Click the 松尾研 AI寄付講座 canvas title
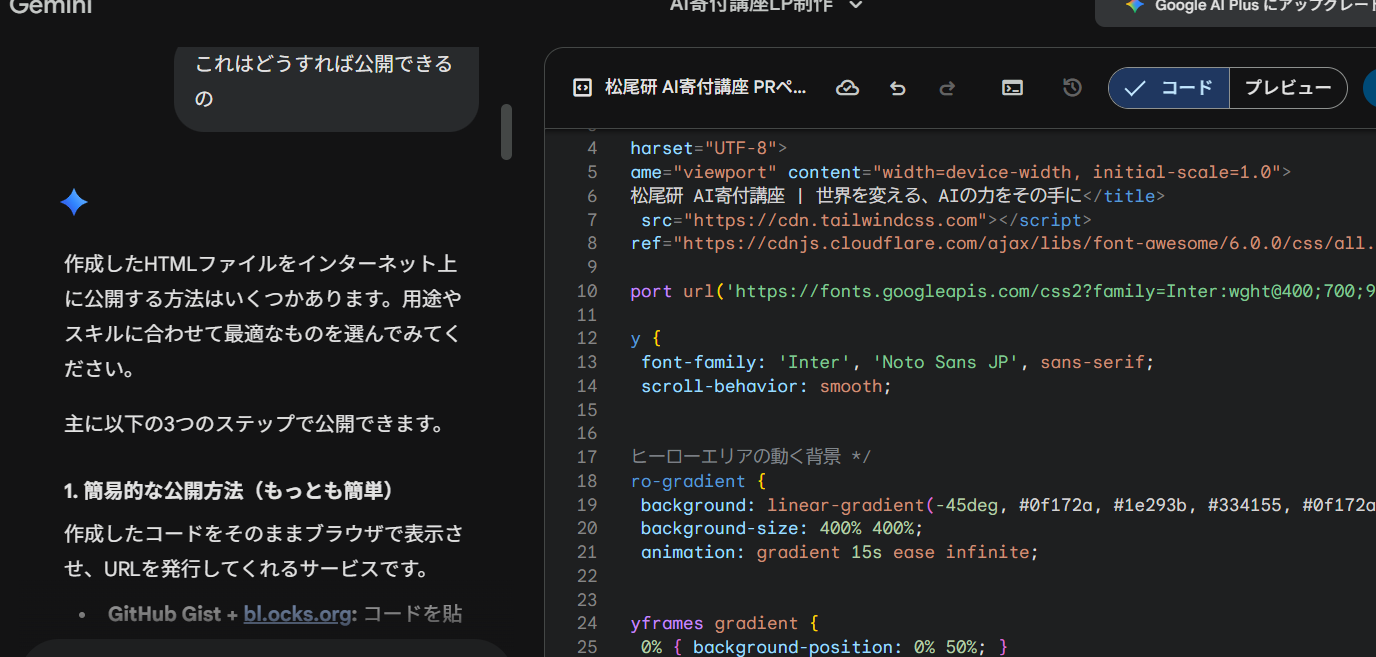Screen dimensions: 1376x657 coord(706,88)
